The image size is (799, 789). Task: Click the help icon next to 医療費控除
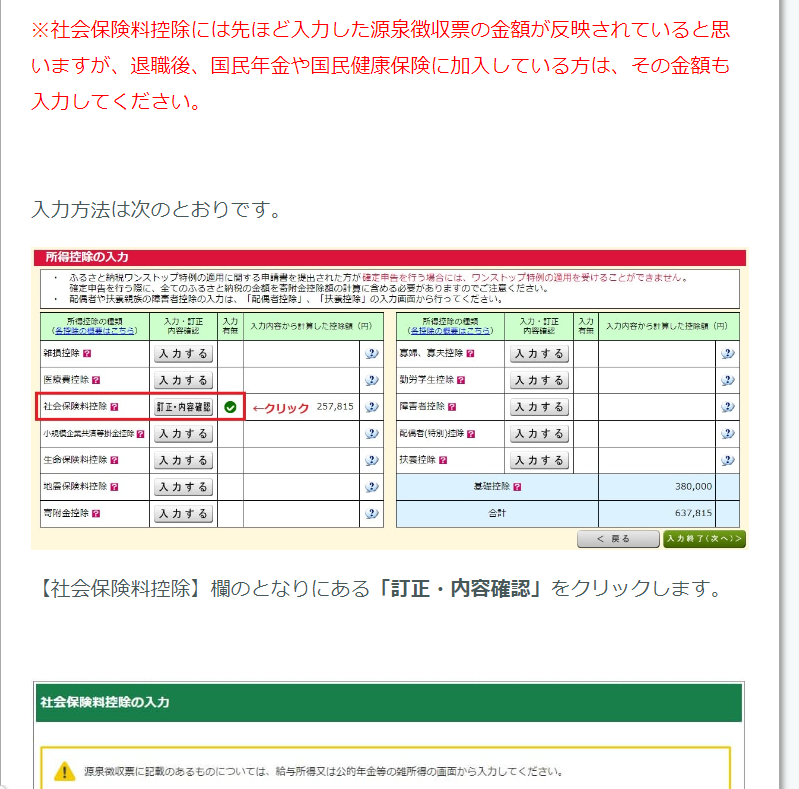tap(96, 380)
